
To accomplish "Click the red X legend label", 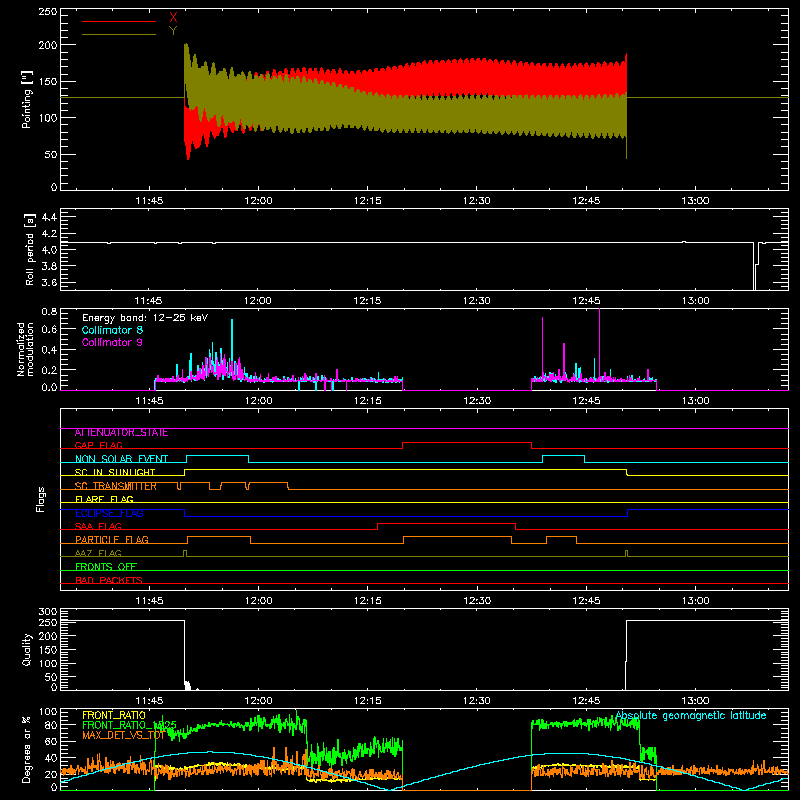I will click(173, 18).
